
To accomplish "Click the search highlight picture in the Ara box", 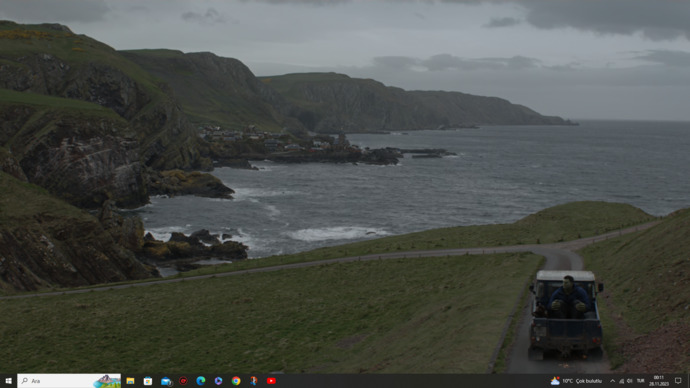I will coord(106,381).
